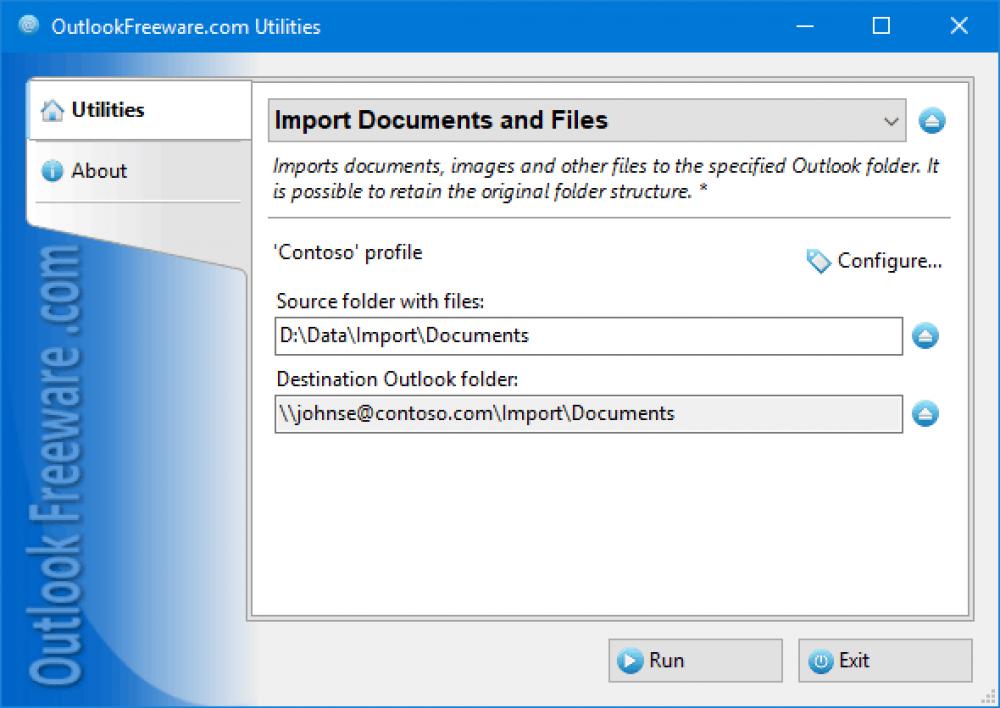Click the dropdown arrow on the utility selector
Screen dimensions: 1000x708
891,120
